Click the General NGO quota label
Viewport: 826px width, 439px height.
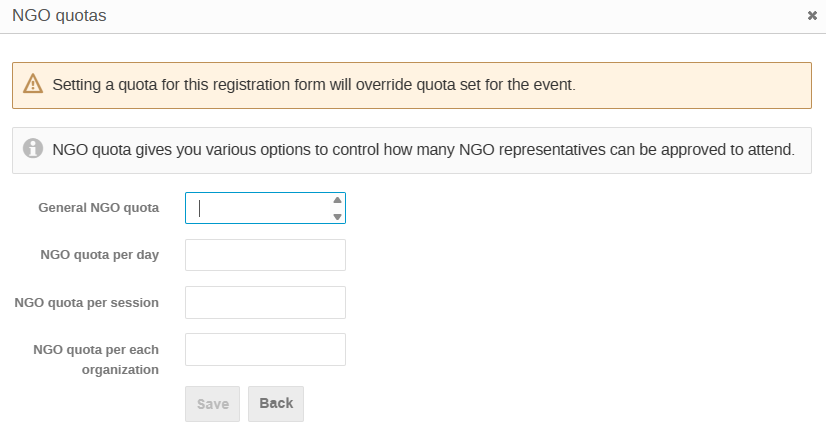click(x=99, y=208)
